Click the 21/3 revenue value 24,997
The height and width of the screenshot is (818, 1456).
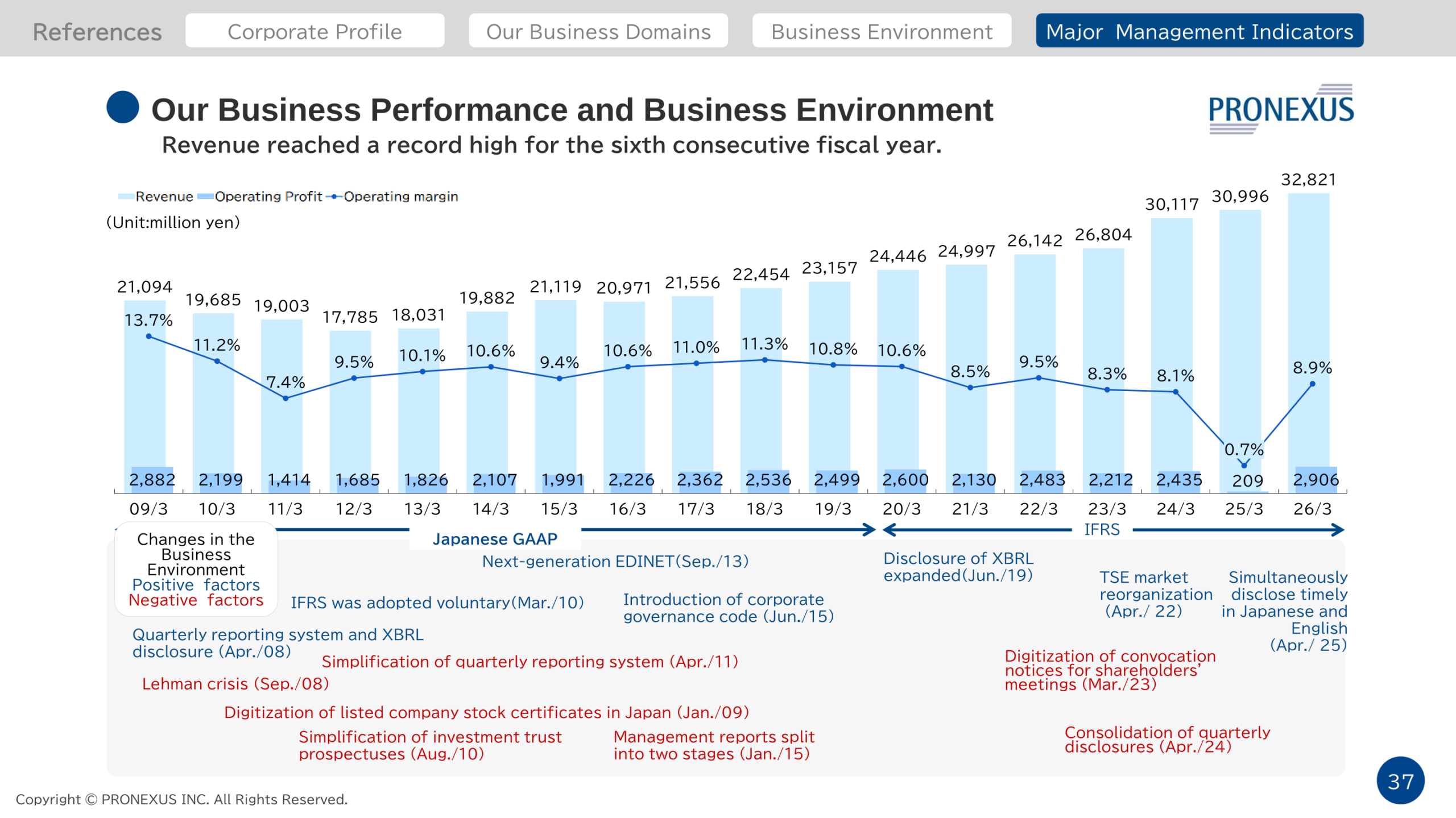click(966, 251)
